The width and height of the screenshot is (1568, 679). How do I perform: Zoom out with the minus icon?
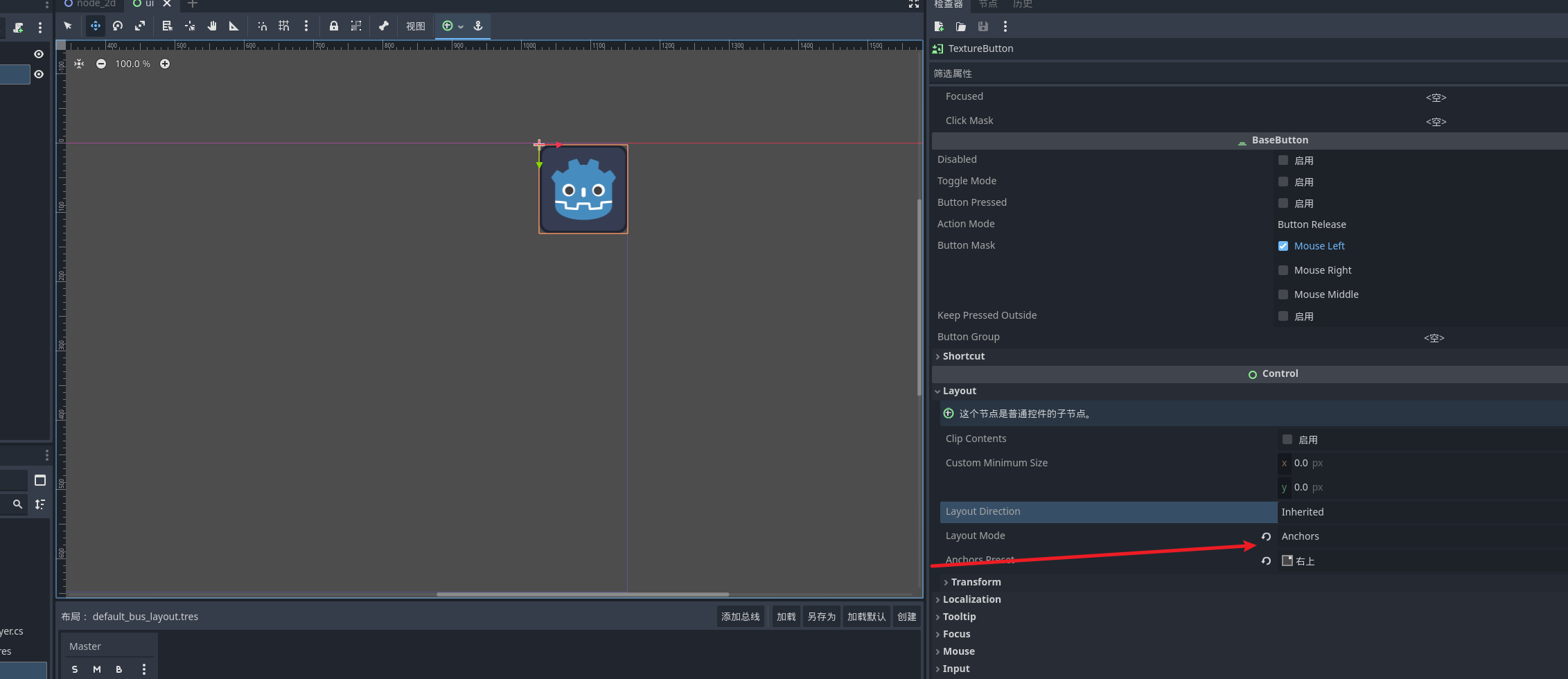[x=101, y=64]
